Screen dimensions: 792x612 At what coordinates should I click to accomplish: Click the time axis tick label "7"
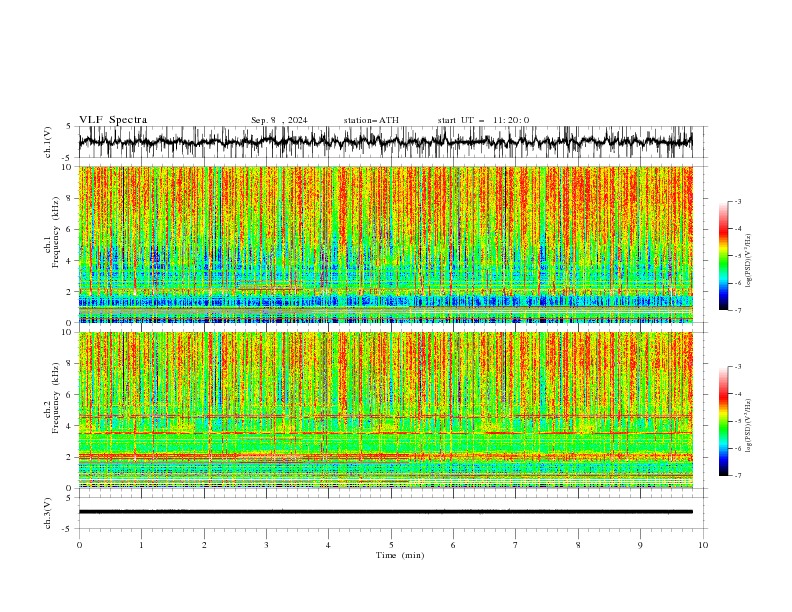coord(516,545)
